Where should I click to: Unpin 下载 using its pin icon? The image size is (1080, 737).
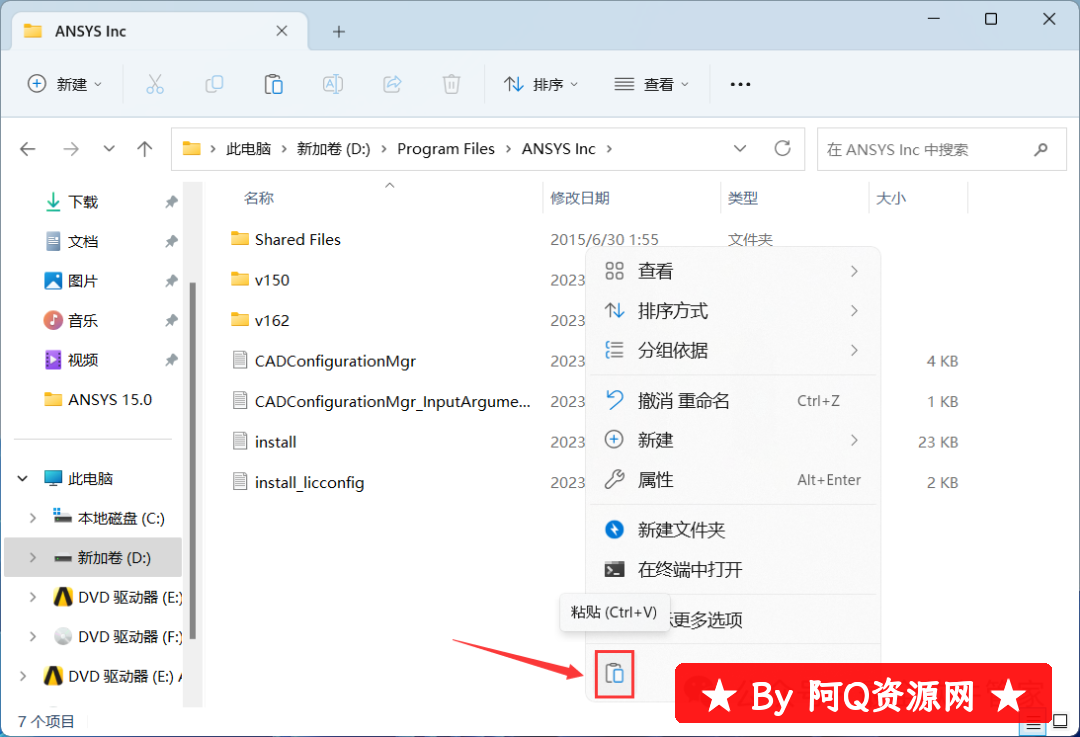[171, 202]
